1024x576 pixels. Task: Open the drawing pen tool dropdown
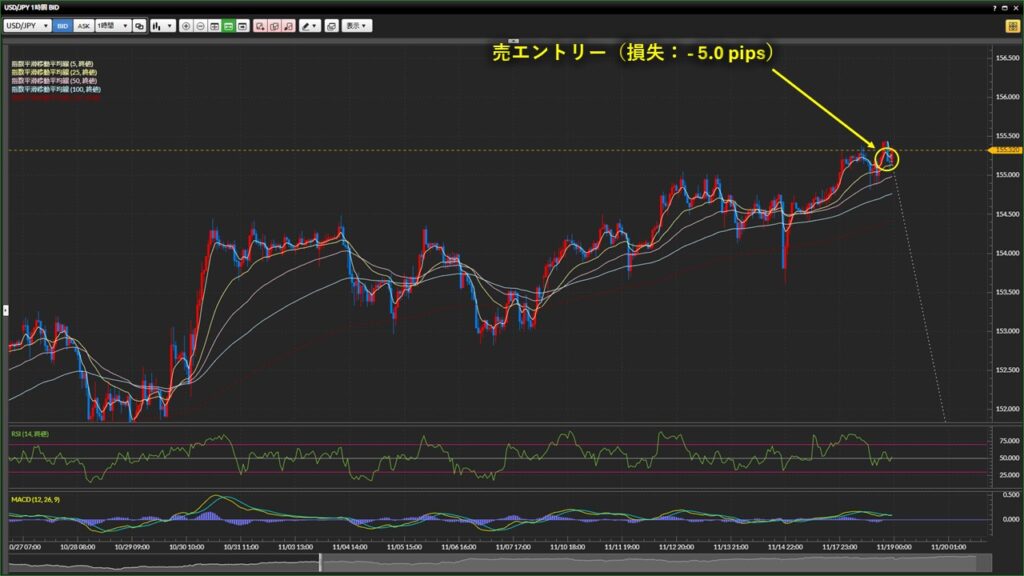tap(310, 25)
